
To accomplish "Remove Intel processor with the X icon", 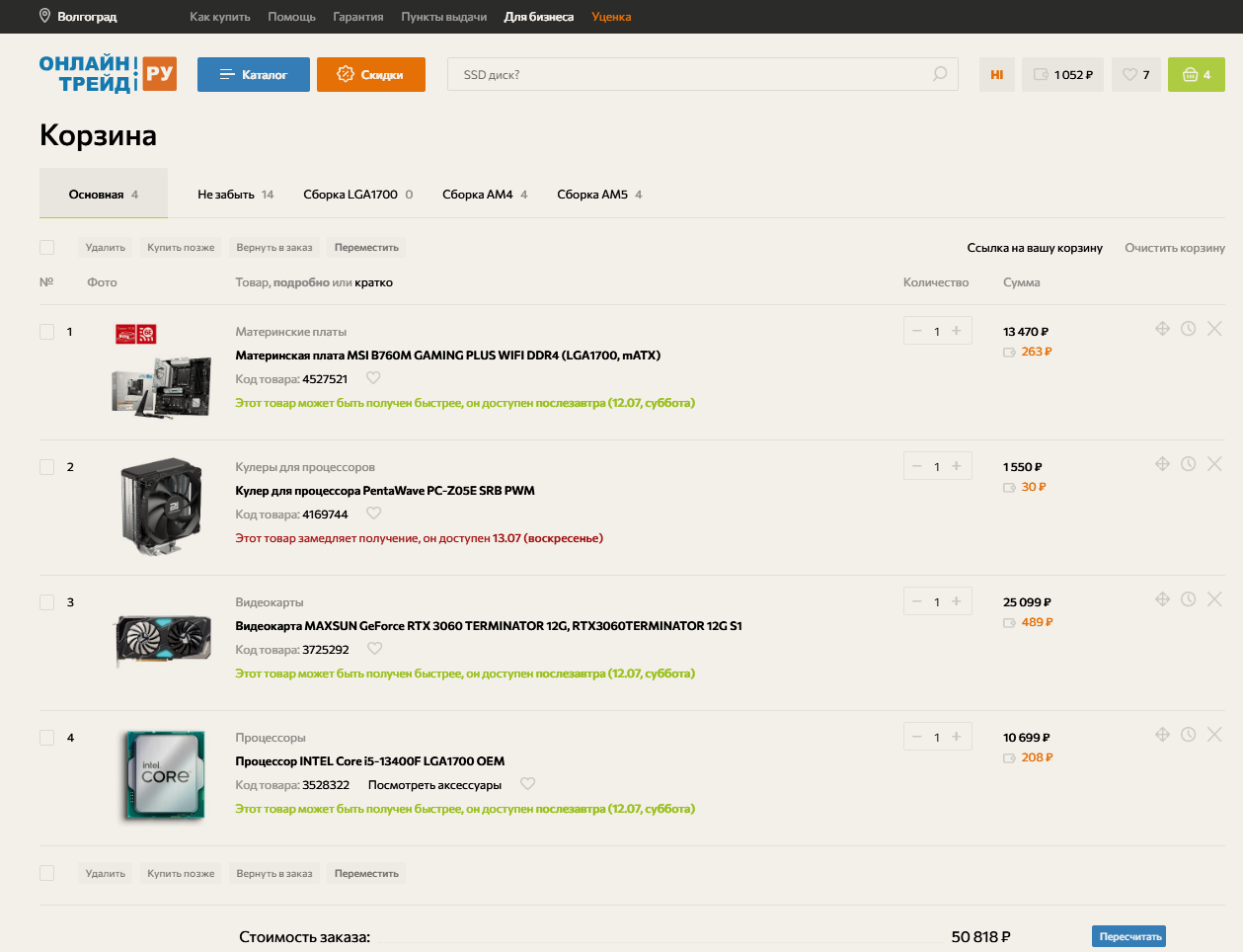I will (x=1214, y=735).
